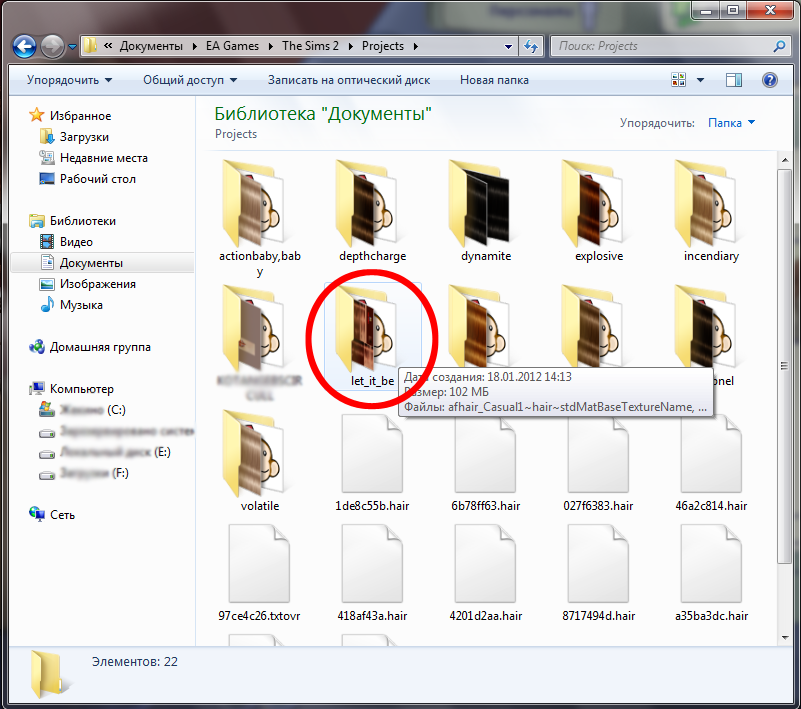Open the Упорядочить dropdown menu
This screenshot has height=709, width=801.
point(69,80)
